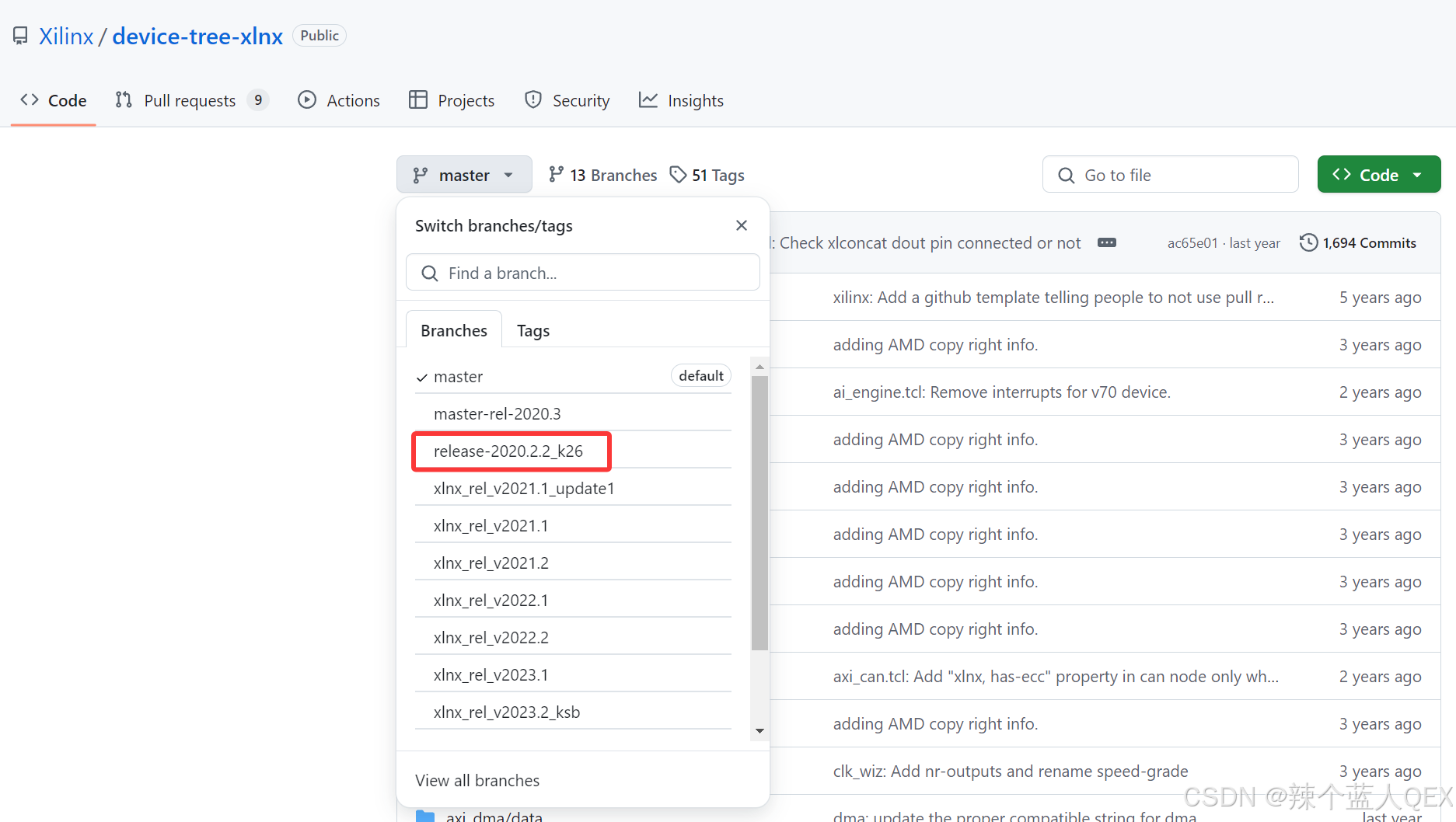Viewport: 1456px width, 822px height.
Task: Open the Pull requests tab
Action: (x=191, y=100)
